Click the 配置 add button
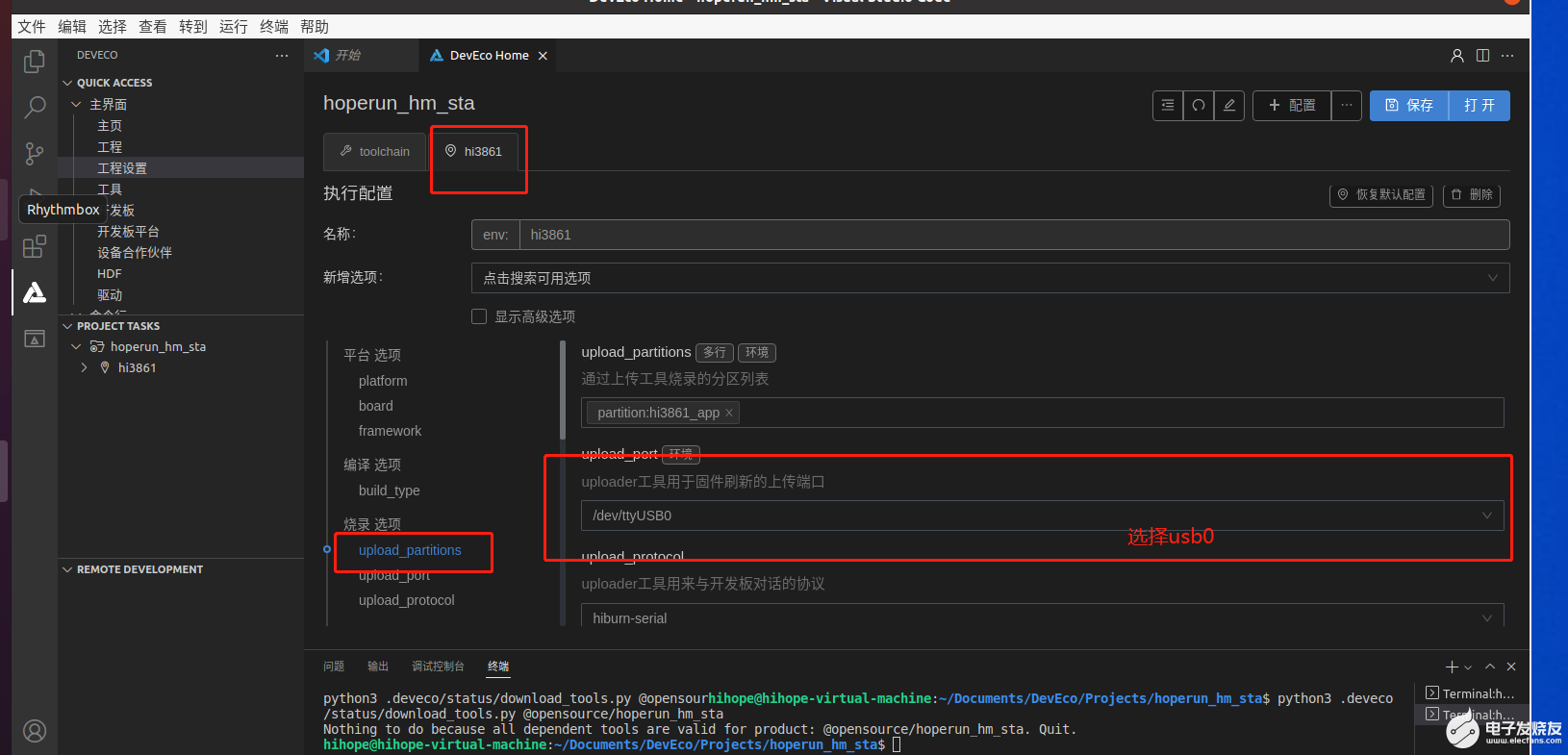This screenshot has width=1568, height=755. pyautogui.click(x=1292, y=106)
